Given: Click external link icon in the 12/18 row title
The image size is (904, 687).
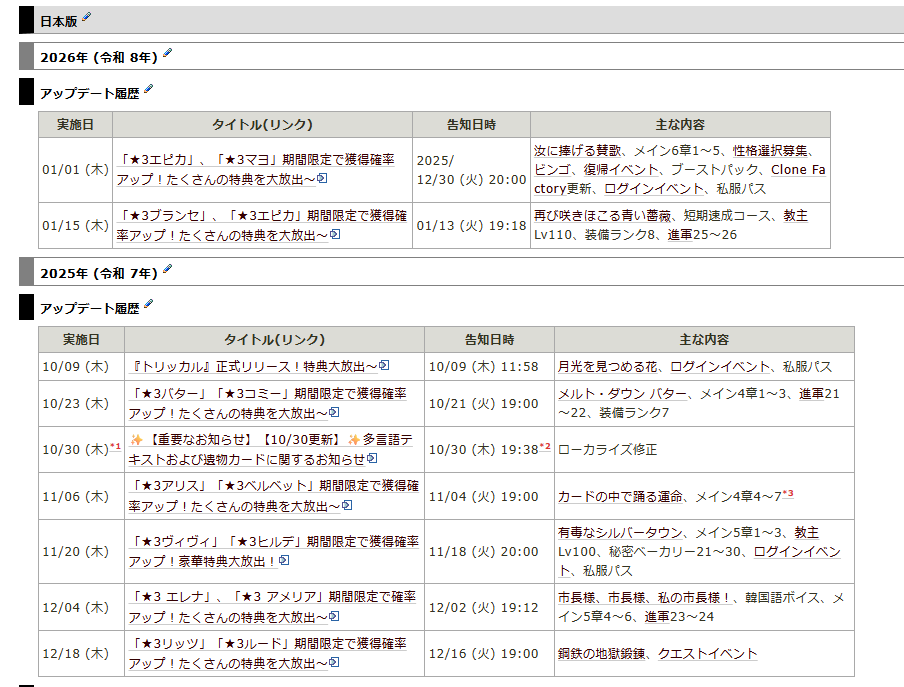Looking at the screenshot, I should pyautogui.click(x=335, y=663).
